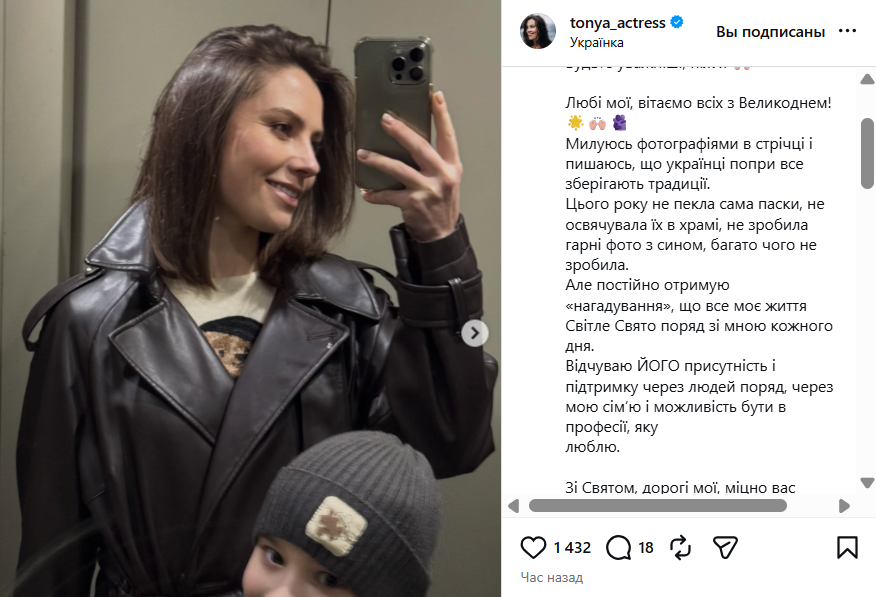This screenshot has height=597, width=876.
Task: Open the tonya_actress username link
Action: (617, 23)
